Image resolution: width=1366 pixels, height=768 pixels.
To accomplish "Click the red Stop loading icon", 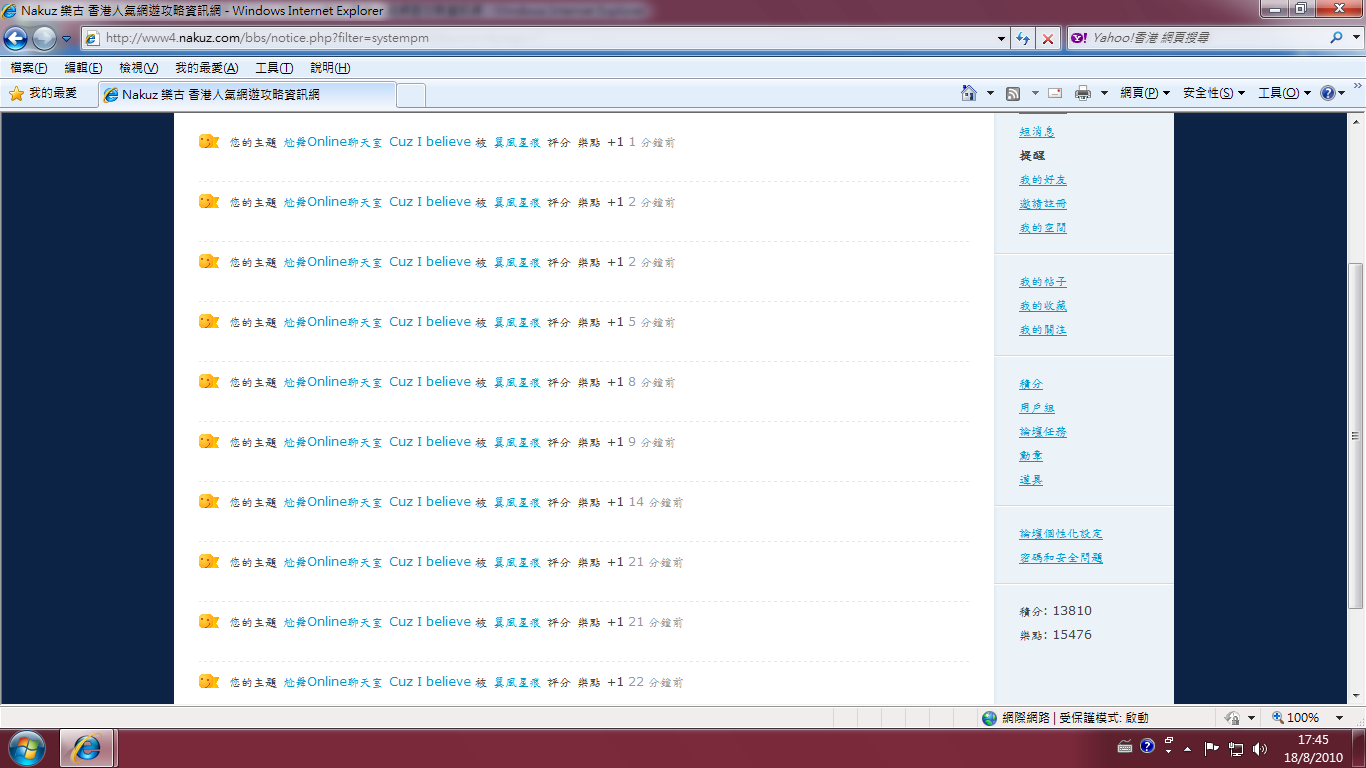I will [x=1047, y=39].
